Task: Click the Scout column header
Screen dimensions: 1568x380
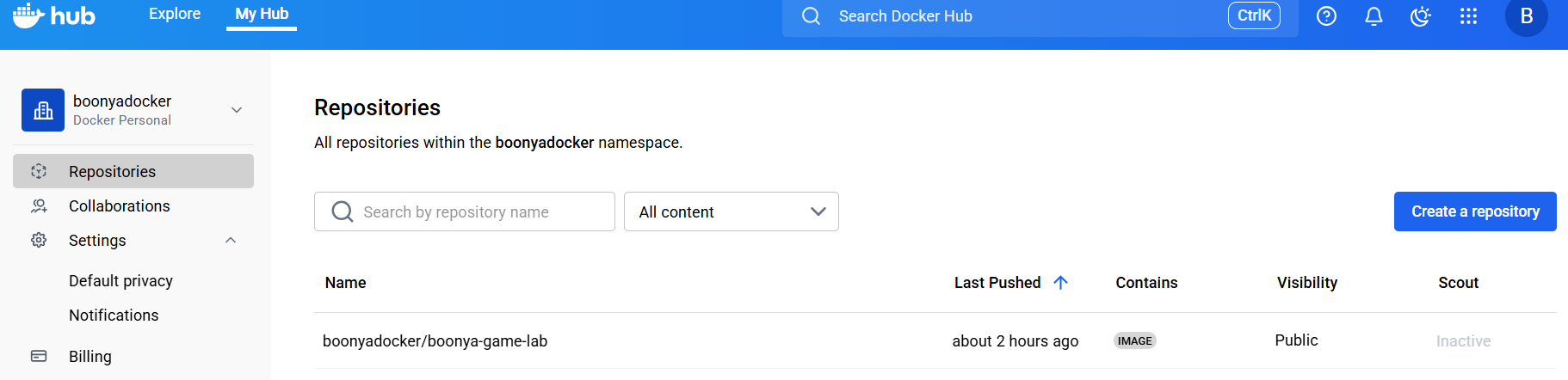Action: [x=1458, y=282]
